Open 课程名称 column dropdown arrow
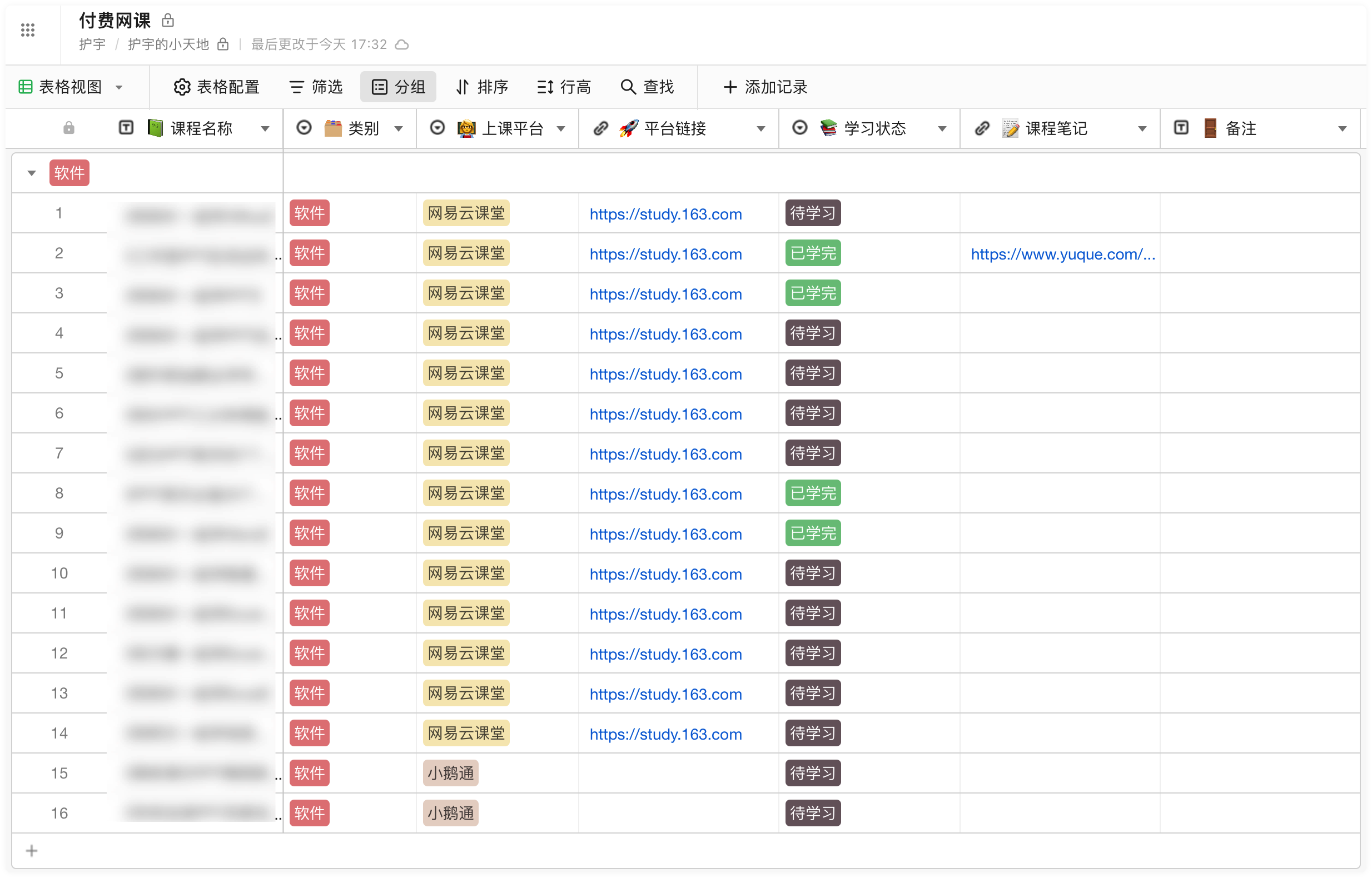The width and height of the screenshot is (1372, 878). (265, 129)
